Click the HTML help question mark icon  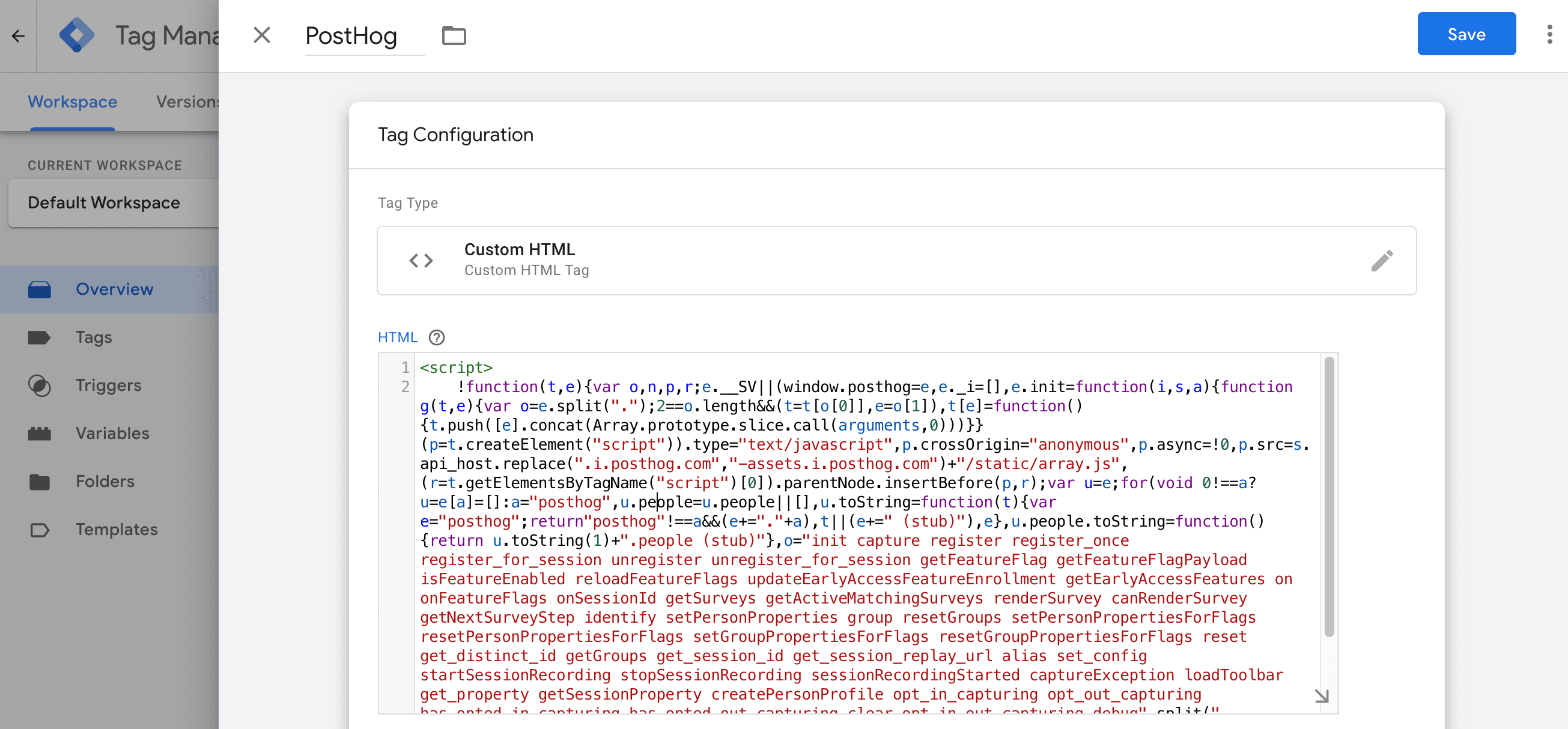[x=436, y=337]
